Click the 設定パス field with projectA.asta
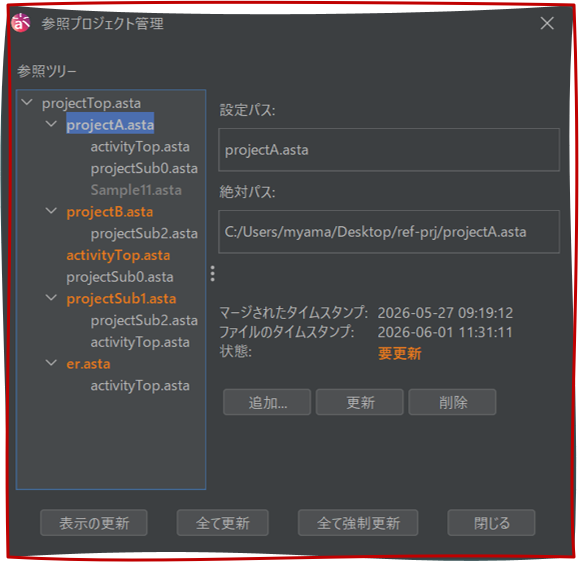The height and width of the screenshot is (562, 579). coord(389,150)
